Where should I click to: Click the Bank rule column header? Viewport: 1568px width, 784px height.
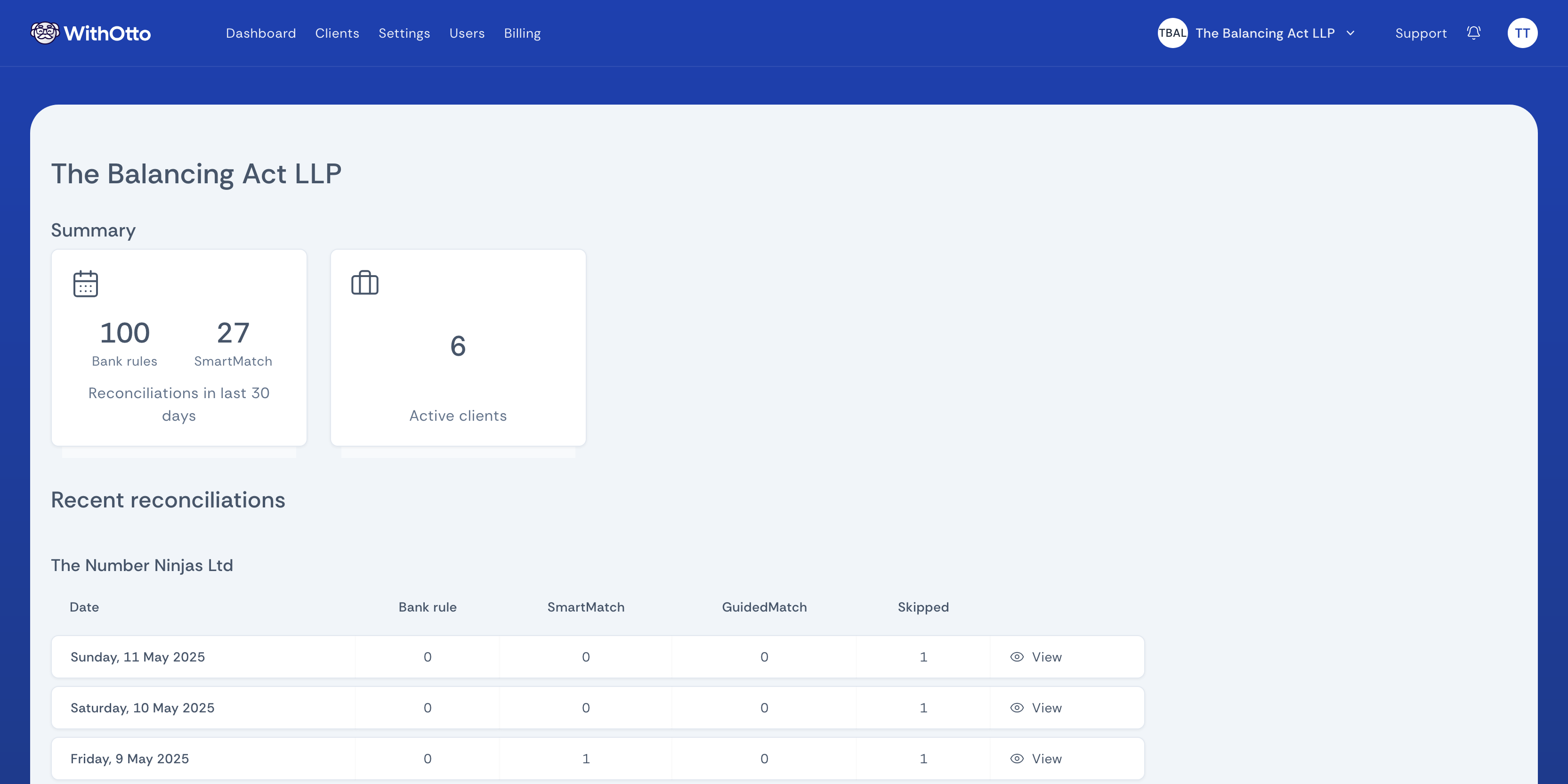pyautogui.click(x=427, y=607)
